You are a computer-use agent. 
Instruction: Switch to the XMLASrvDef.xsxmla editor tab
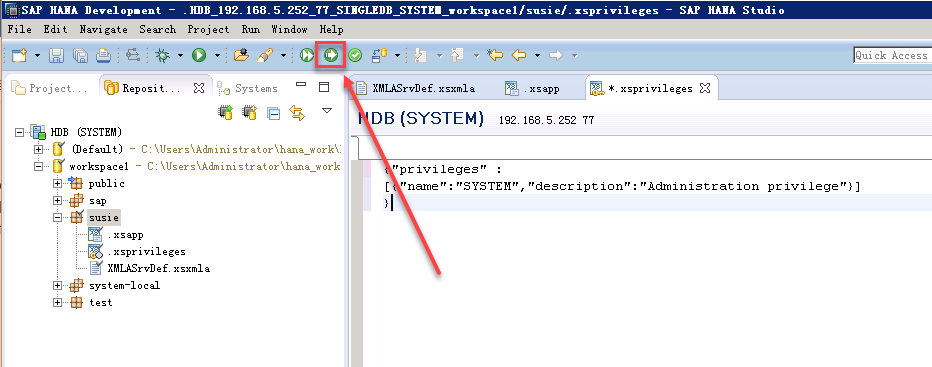(x=415, y=89)
